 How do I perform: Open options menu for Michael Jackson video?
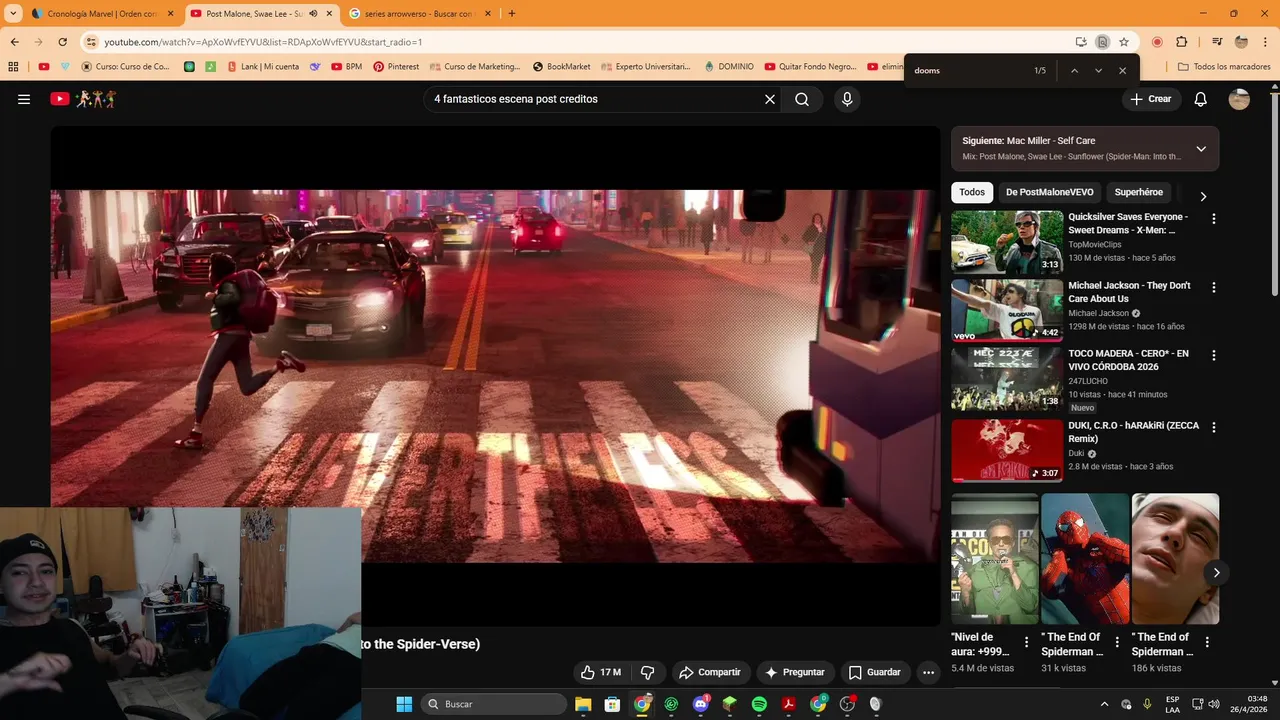(x=1214, y=287)
